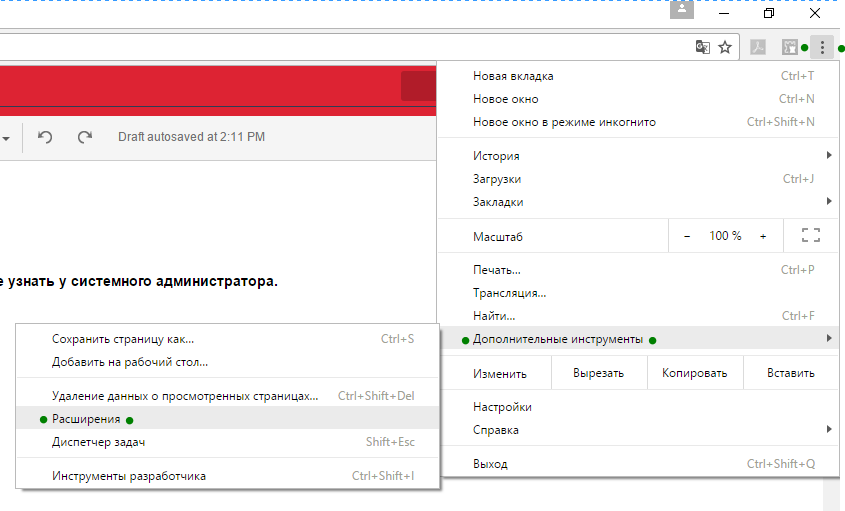The height and width of the screenshot is (511, 845).
Task: Choose Добавить на рабочий стол...
Action: click(227, 362)
